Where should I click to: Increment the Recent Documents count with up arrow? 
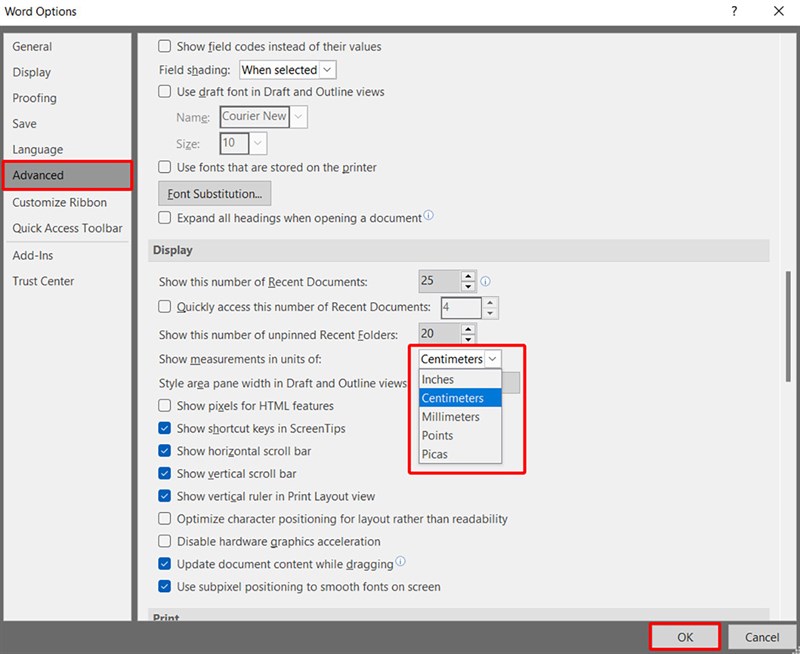pos(466,276)
